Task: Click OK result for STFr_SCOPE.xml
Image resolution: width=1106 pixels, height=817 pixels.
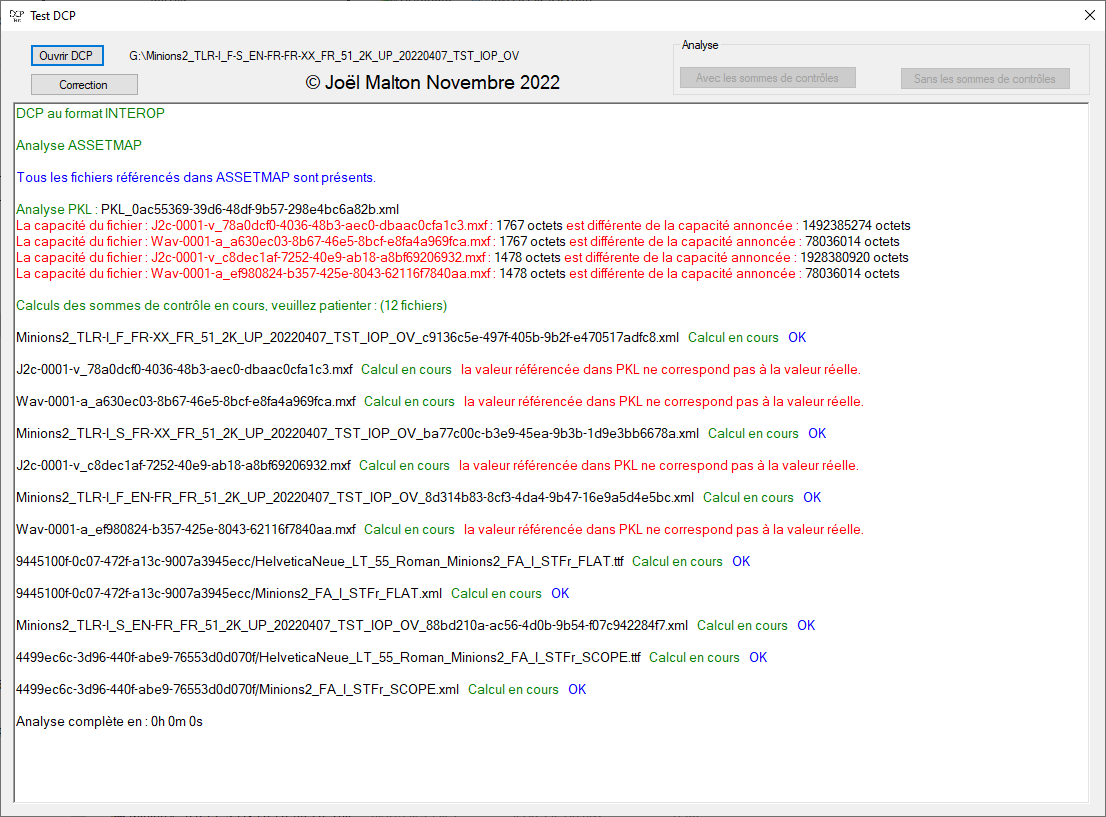Action: (x=577, y=689)
